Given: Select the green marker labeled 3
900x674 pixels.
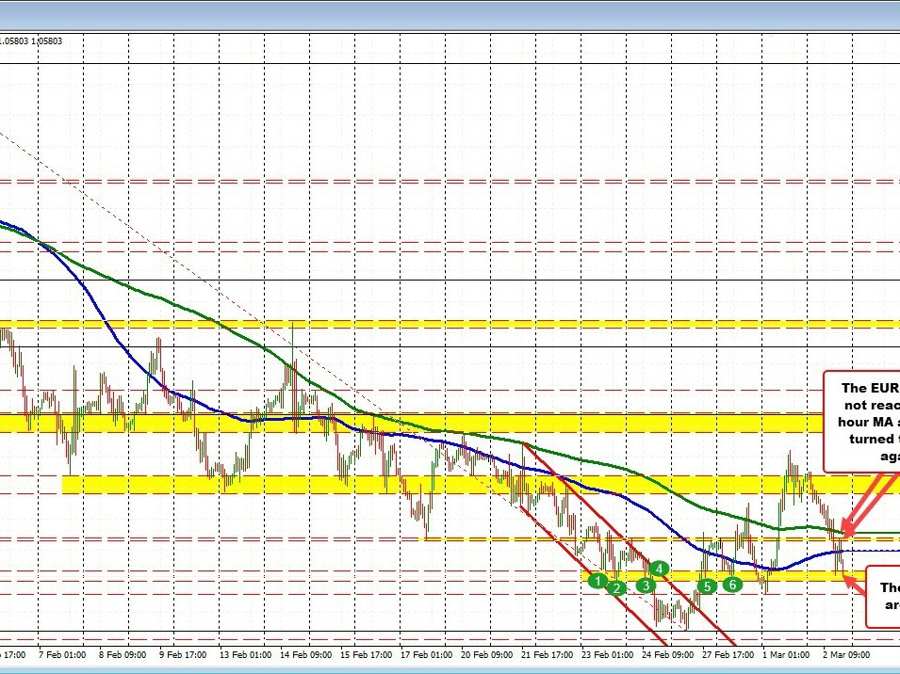Looking at the screenshot, I should (x=644, y=585).
